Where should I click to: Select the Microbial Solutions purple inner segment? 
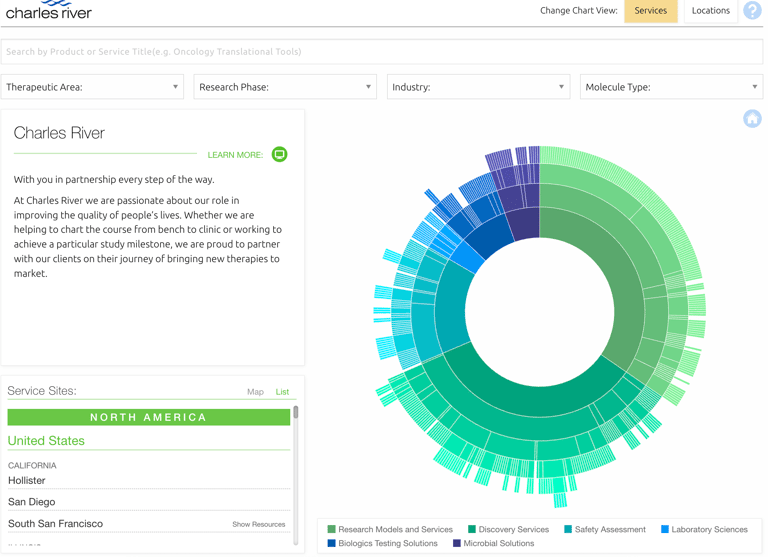point(525,223)
